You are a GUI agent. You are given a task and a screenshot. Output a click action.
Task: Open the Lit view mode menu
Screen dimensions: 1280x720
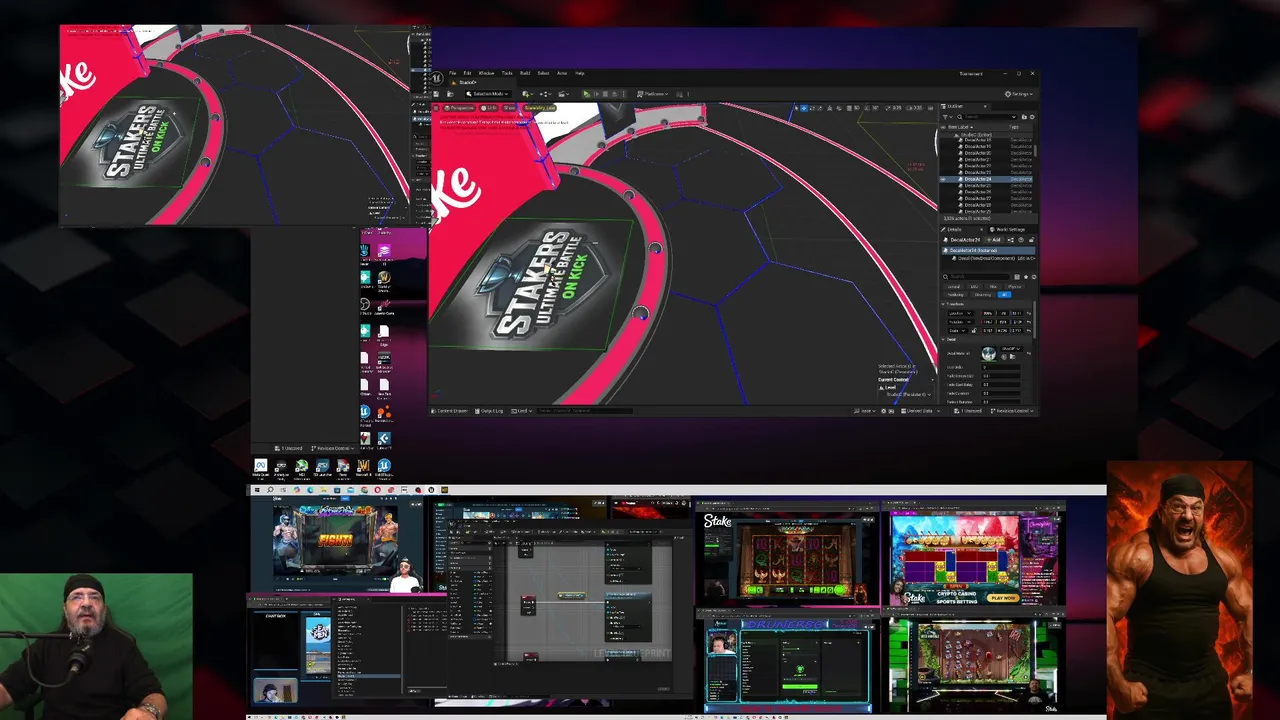[x=489, y=108]
